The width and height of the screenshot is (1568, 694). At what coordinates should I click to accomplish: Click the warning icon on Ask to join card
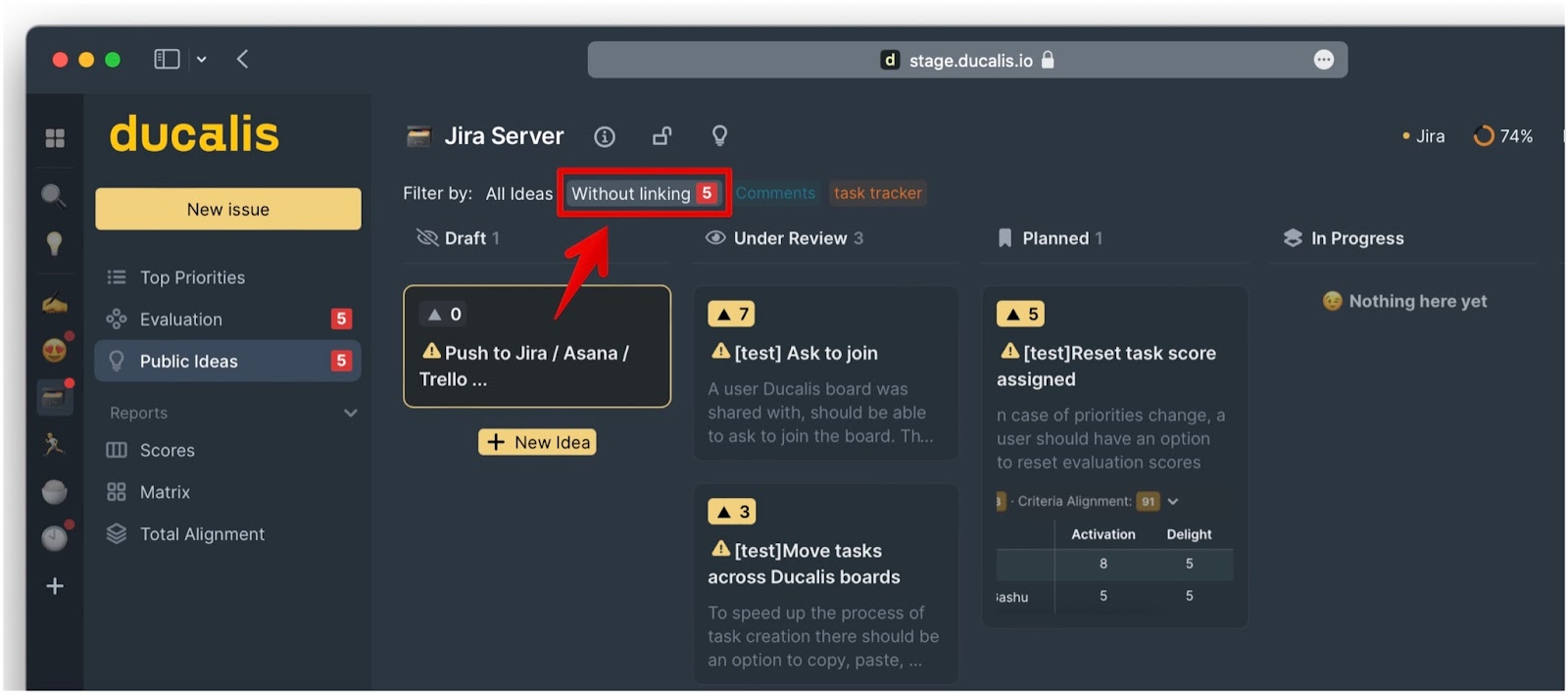[721, 351]
